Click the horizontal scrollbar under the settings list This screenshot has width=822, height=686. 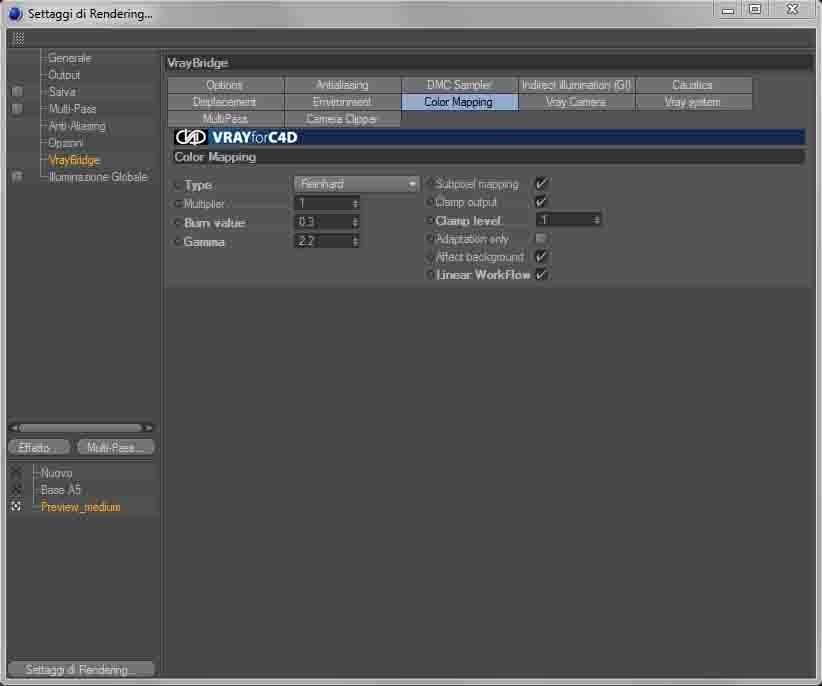(x=81, y=428)
